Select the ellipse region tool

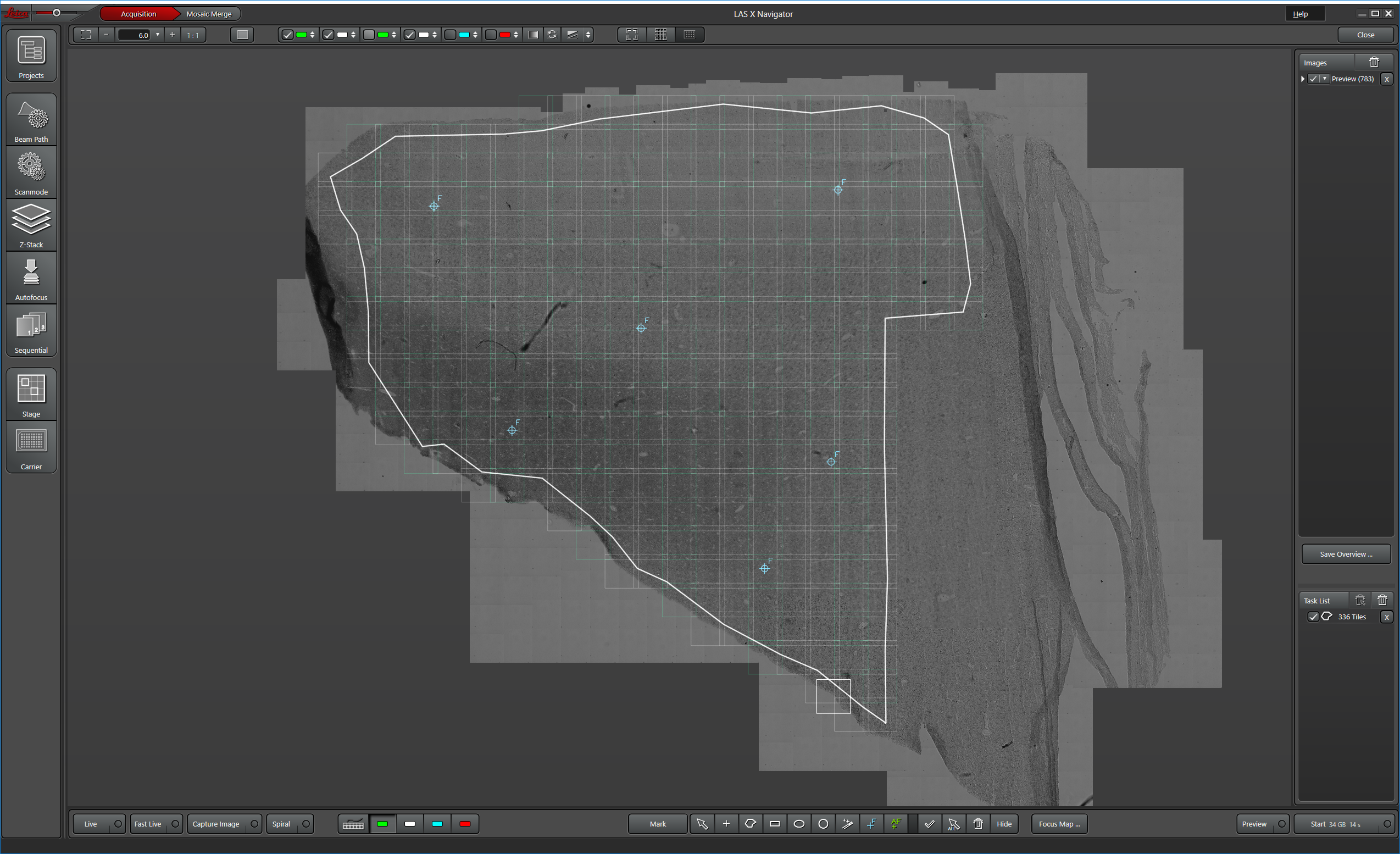799,824
